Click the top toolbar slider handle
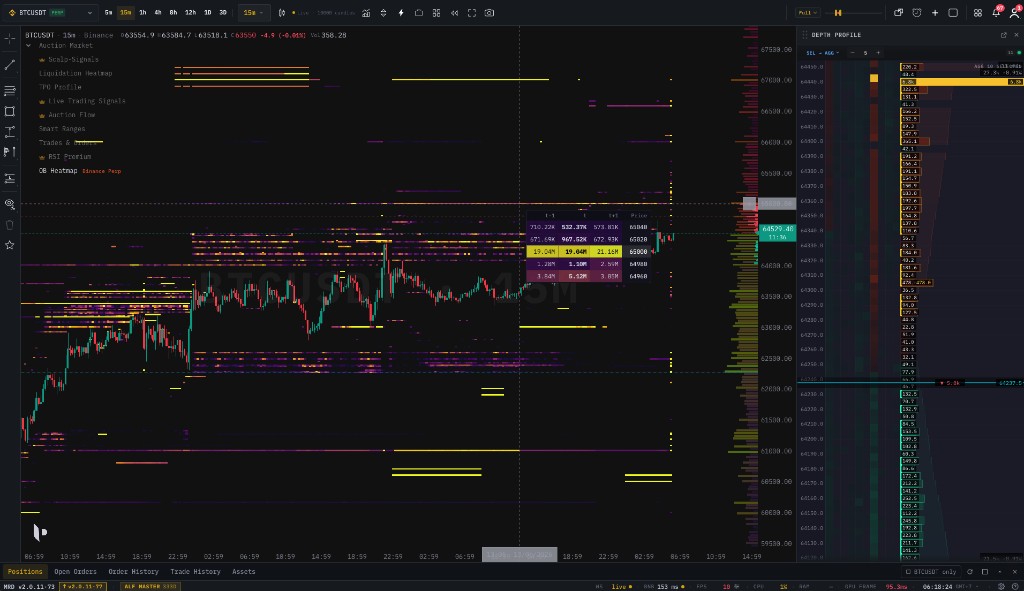The width and height of the screenshot is (1024, 591). [838, 13]
